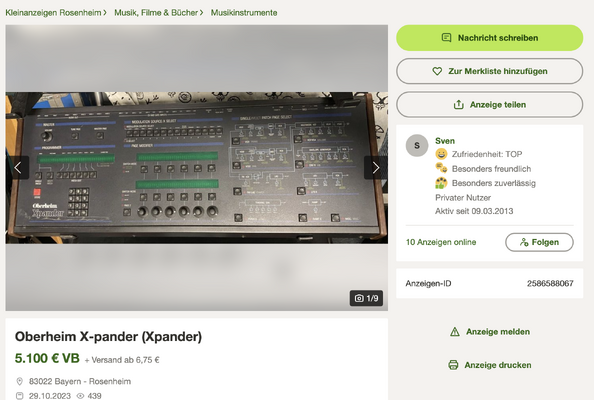
Task: Add listing to Merkliste
Action: coord(489,71)
